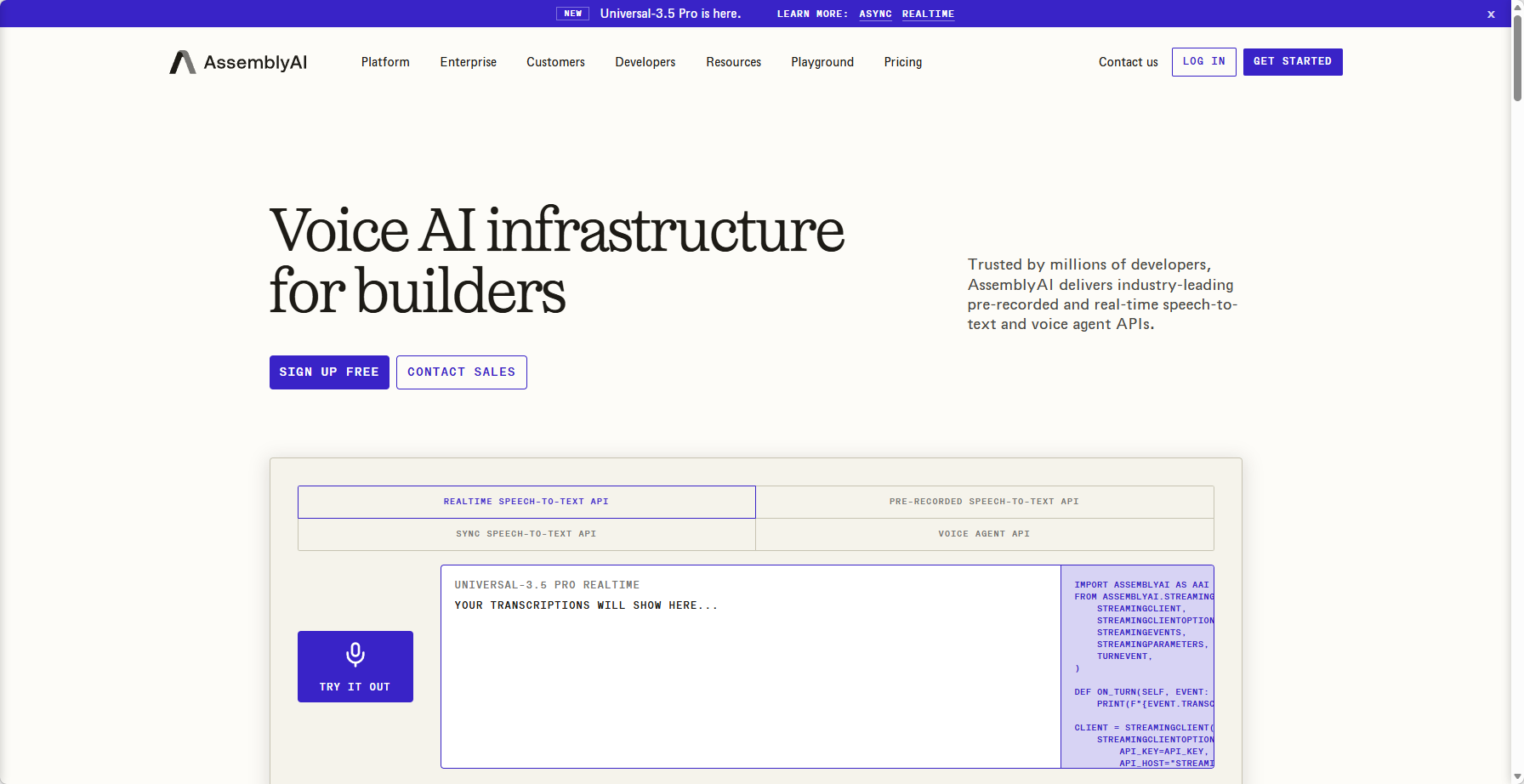This screenshot has width=1524, height=784.
Task: Click the Python code sample panel
Action: click(1138, 667)
